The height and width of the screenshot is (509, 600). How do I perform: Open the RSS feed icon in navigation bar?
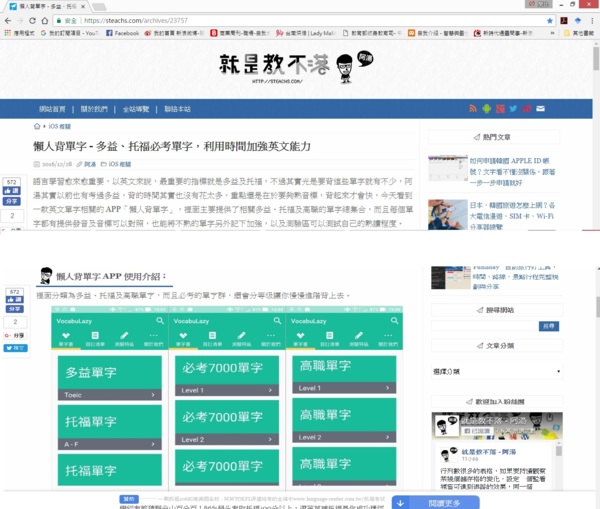(473, 108)
